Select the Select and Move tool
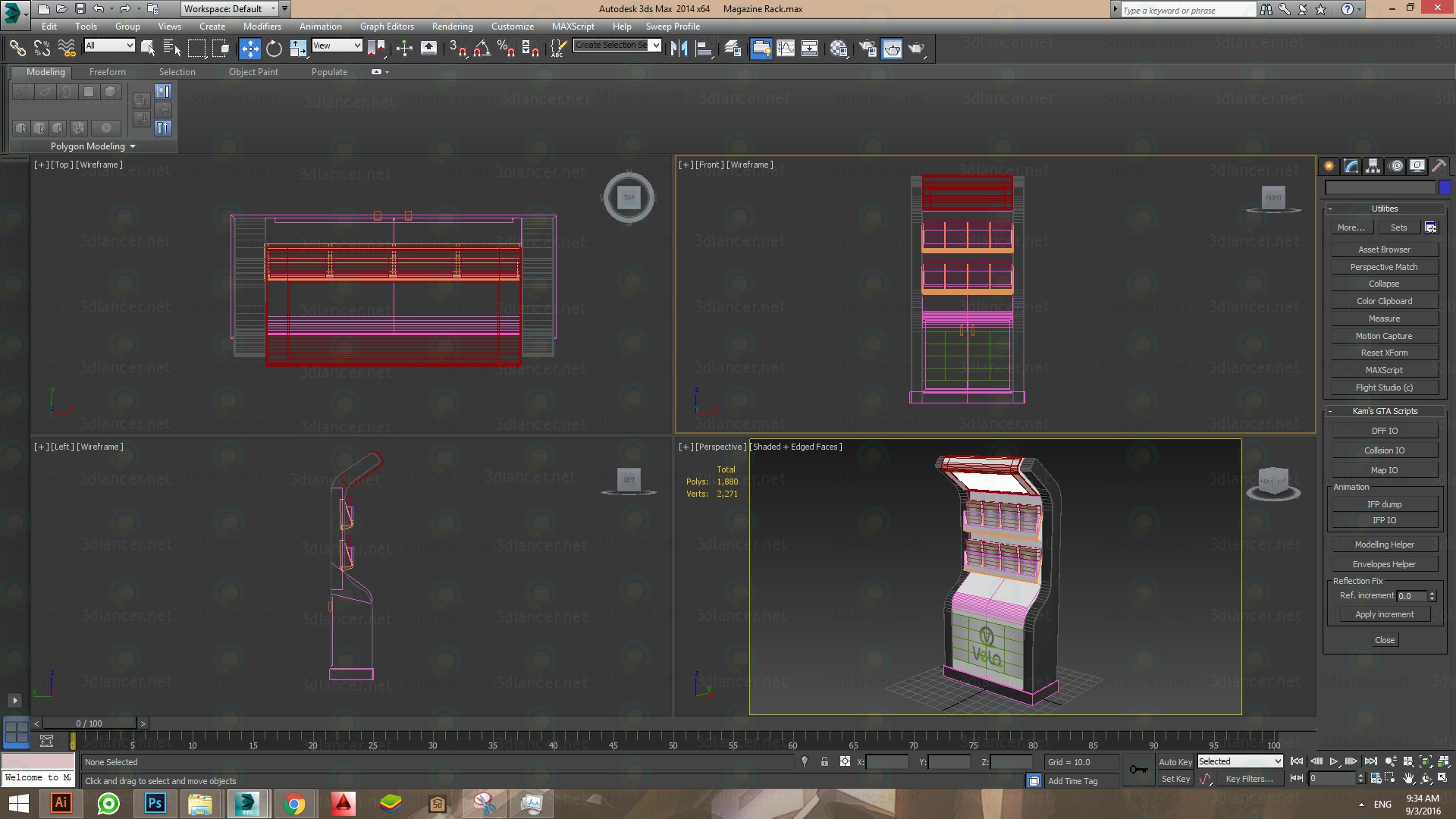 coord(250,48)
